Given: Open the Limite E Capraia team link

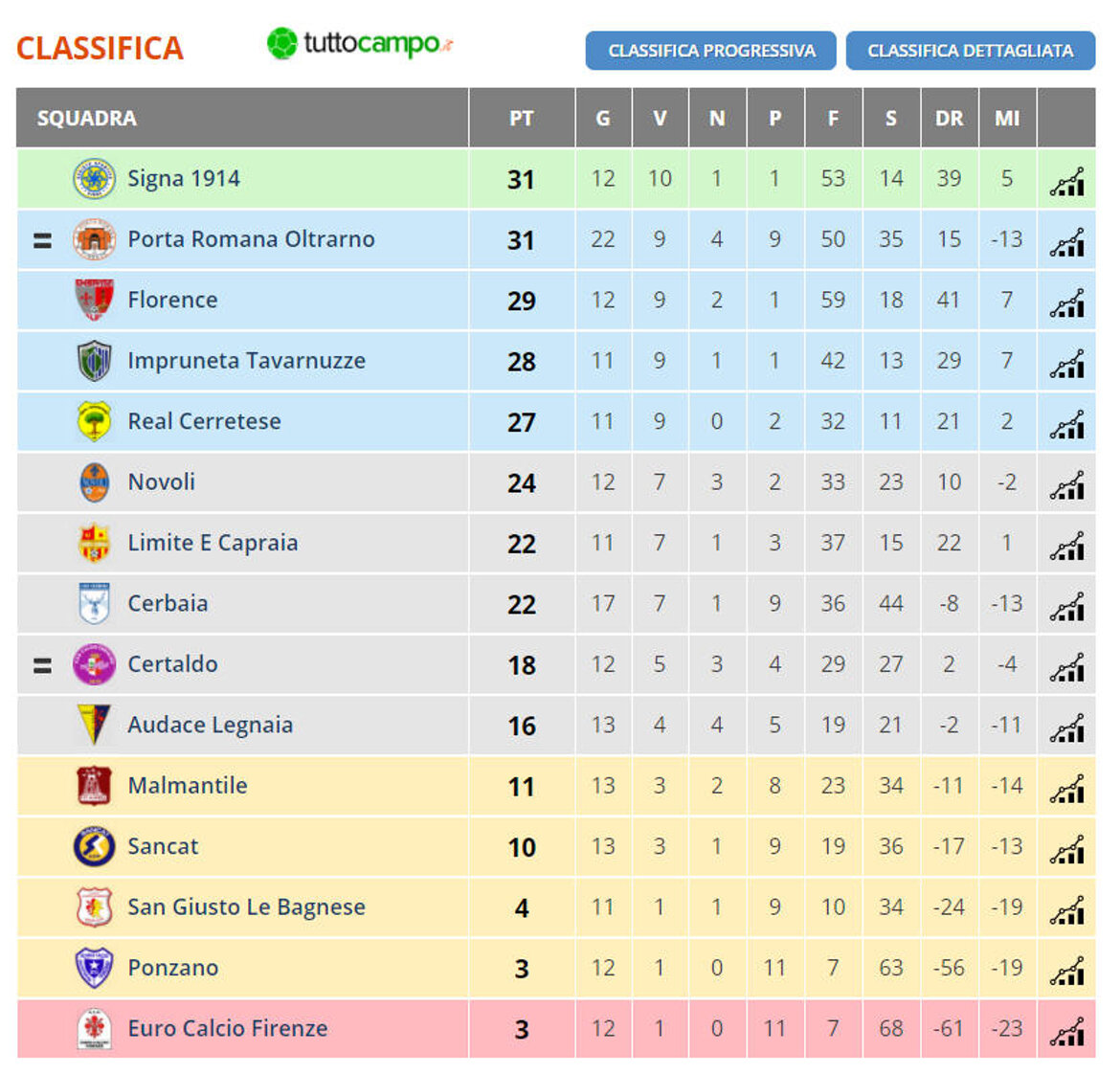Looking at the screenshot, I should (213, 543).
